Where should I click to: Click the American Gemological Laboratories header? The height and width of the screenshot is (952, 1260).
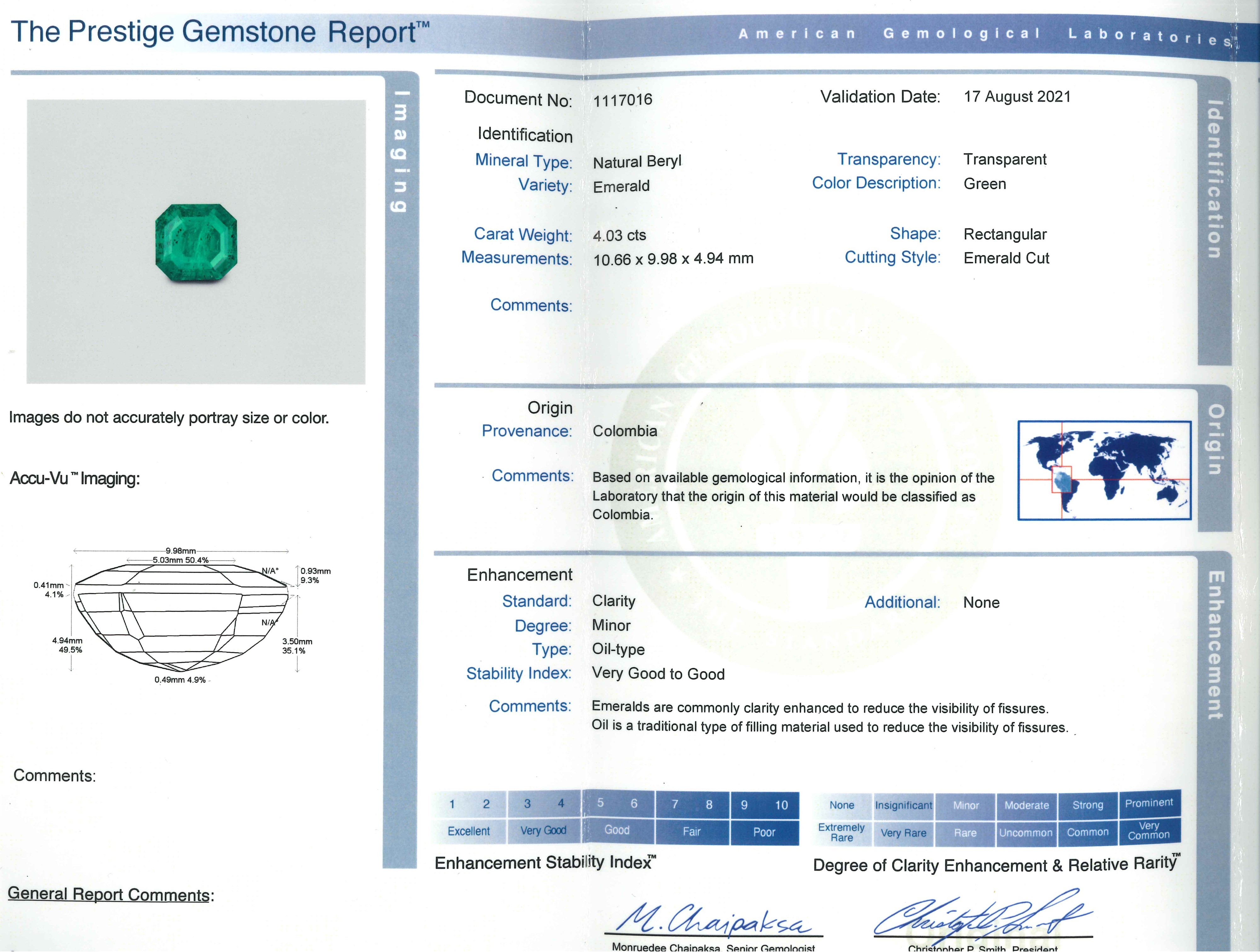coord(988,36)
